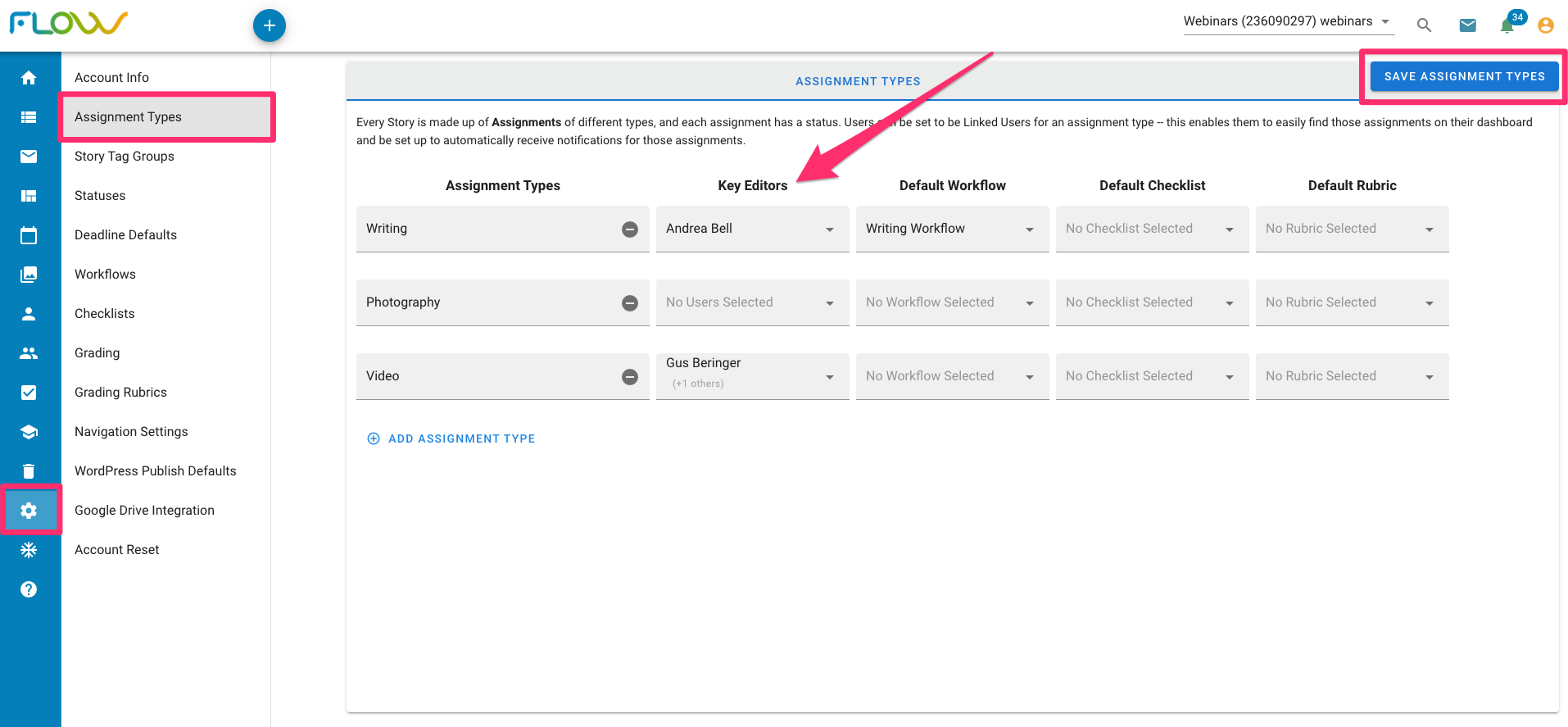1568x727 pixels.
Task: Open the people group sidebar icon
Action: pos(29,353)
